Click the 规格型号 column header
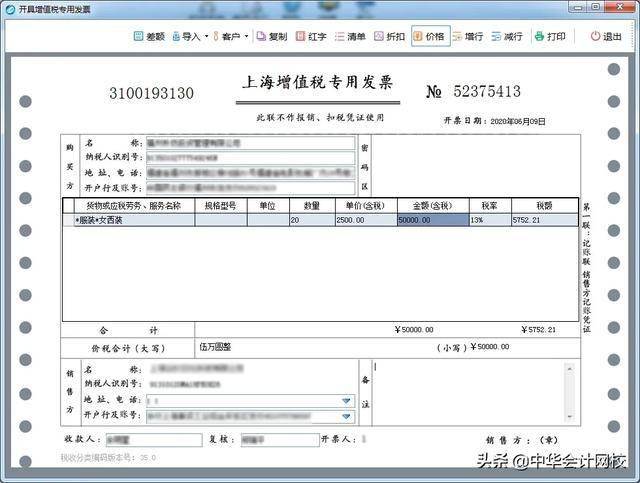This screenshot has height=483, width=640. (x=221, y=206)
